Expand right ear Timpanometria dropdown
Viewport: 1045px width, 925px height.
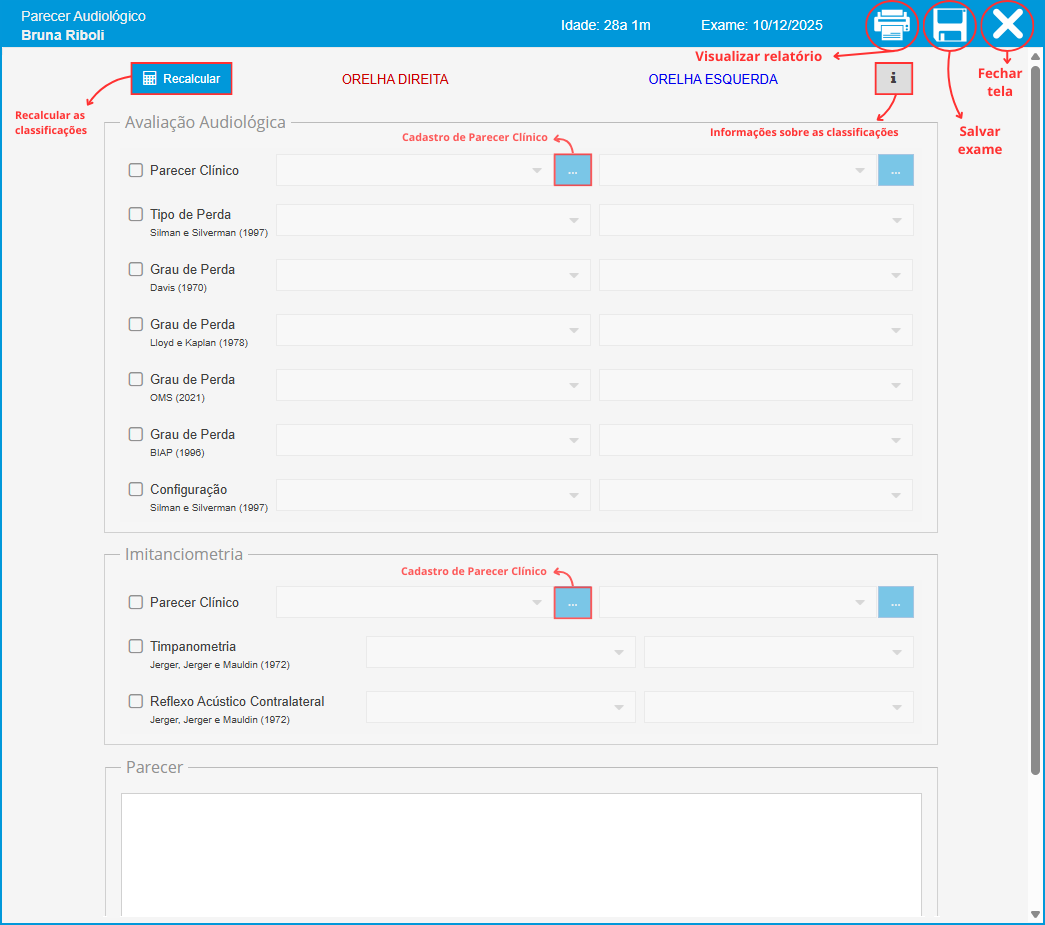500,652
